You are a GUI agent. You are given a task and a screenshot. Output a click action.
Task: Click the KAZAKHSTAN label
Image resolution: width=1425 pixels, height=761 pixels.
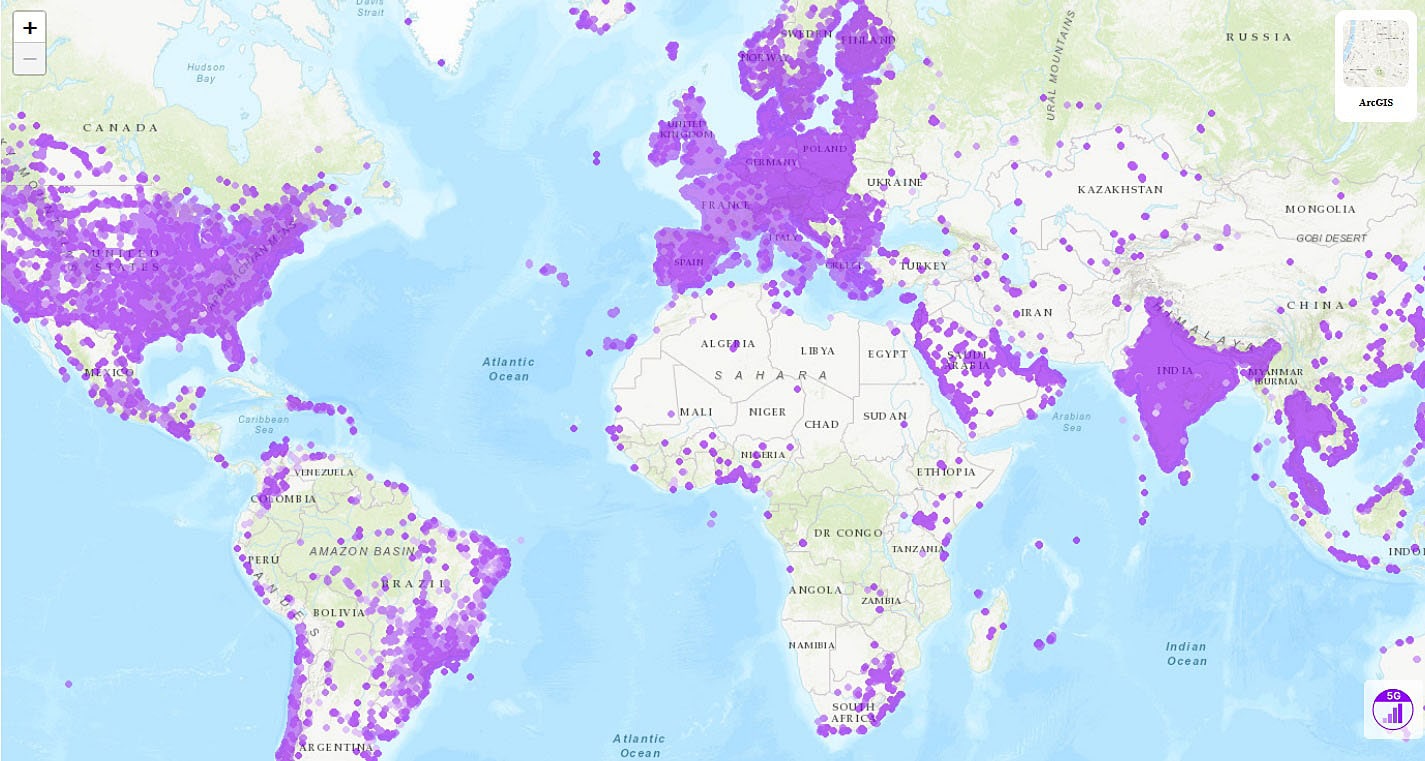click(x=1120, y=190)
